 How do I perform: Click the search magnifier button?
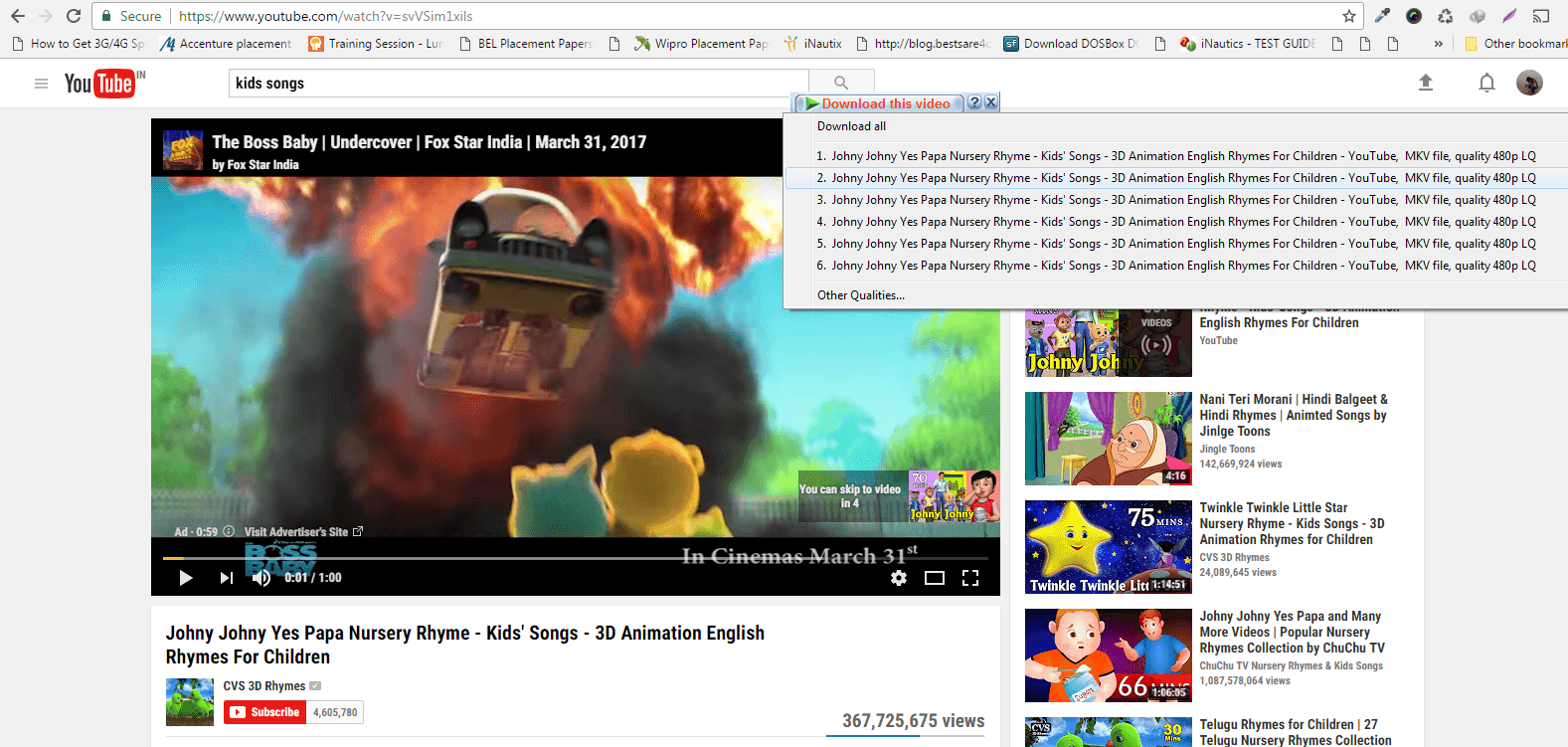(841, 84)
